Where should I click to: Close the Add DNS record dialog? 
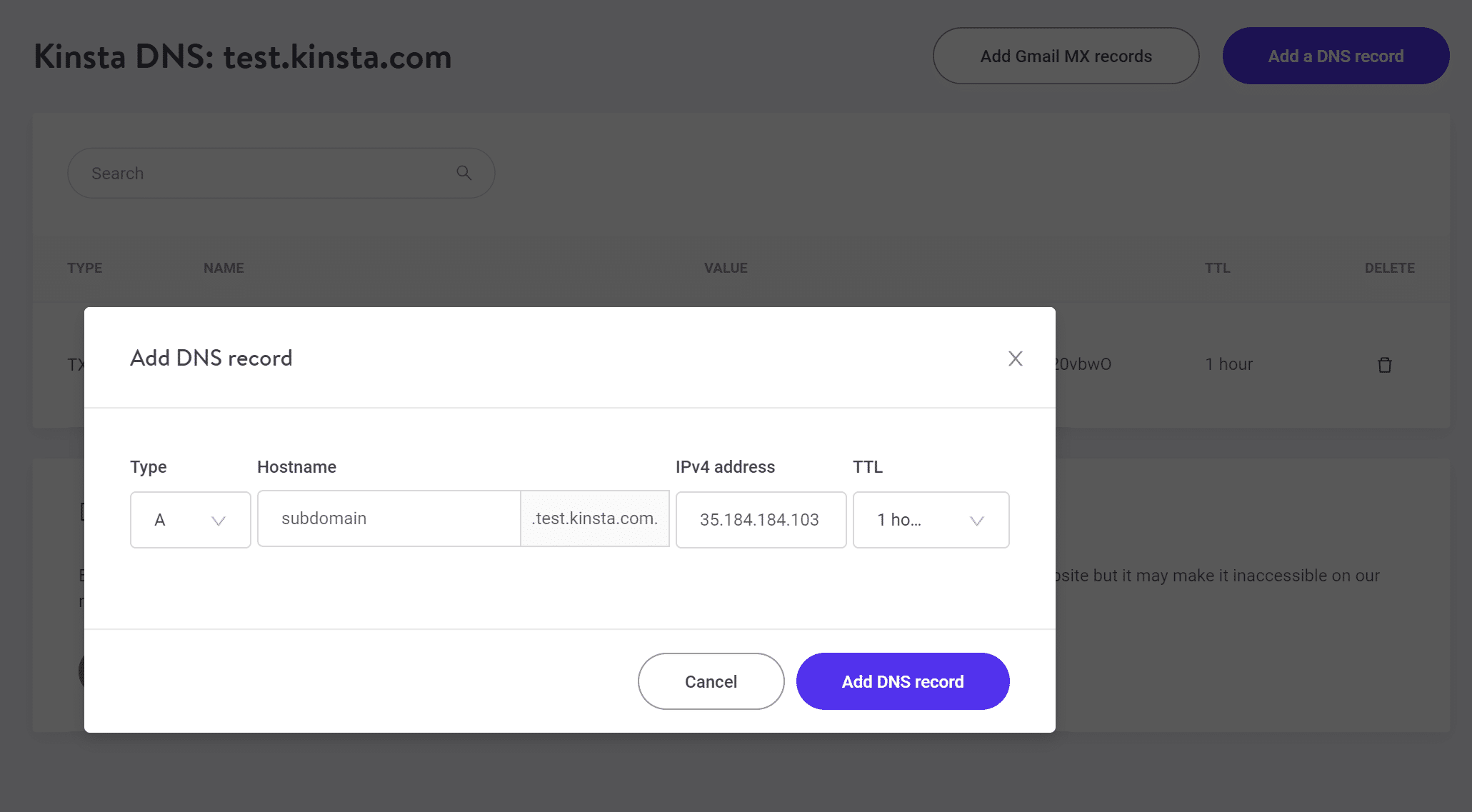coord(1015,359)
